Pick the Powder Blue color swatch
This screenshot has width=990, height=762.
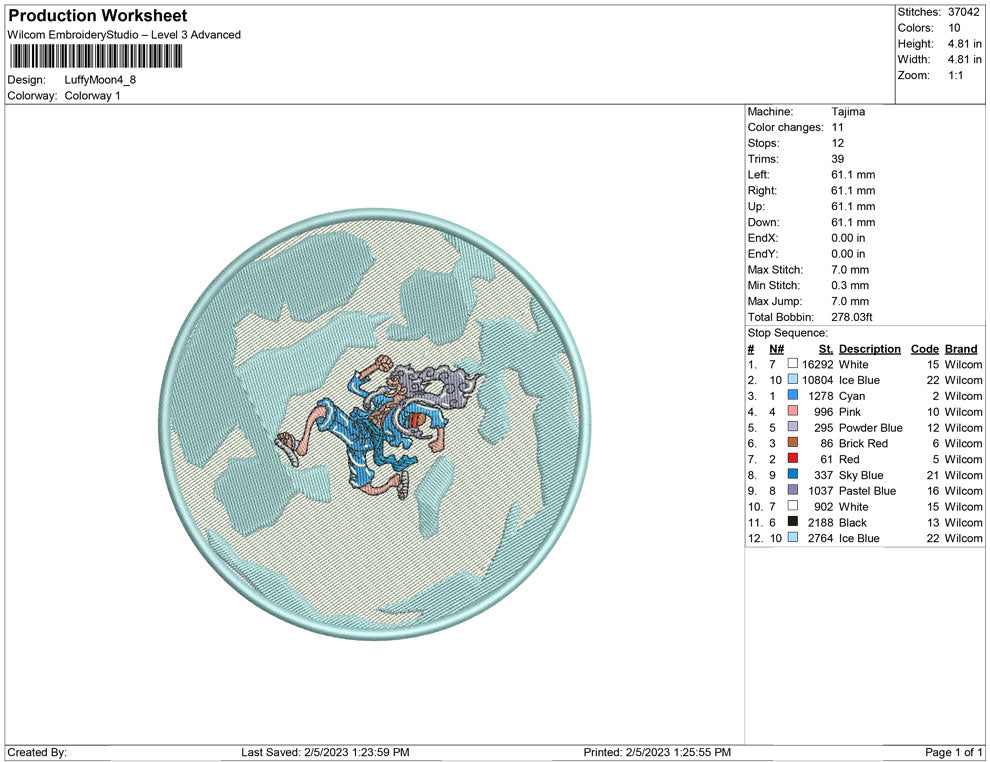(x=792, y=428)
